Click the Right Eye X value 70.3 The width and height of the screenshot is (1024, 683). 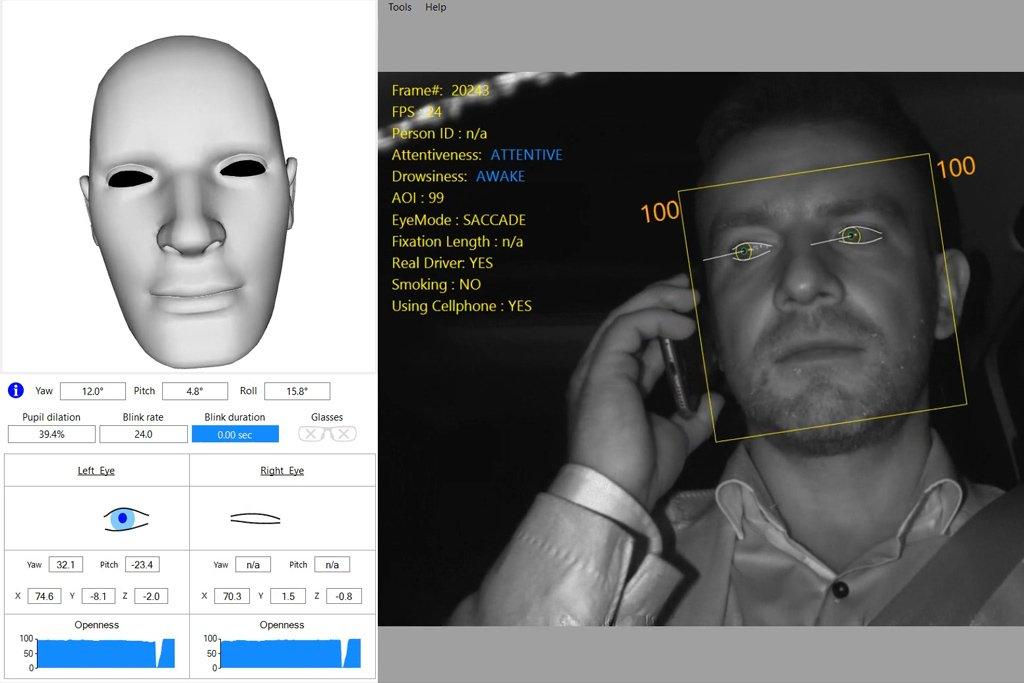tap(230, 596)
